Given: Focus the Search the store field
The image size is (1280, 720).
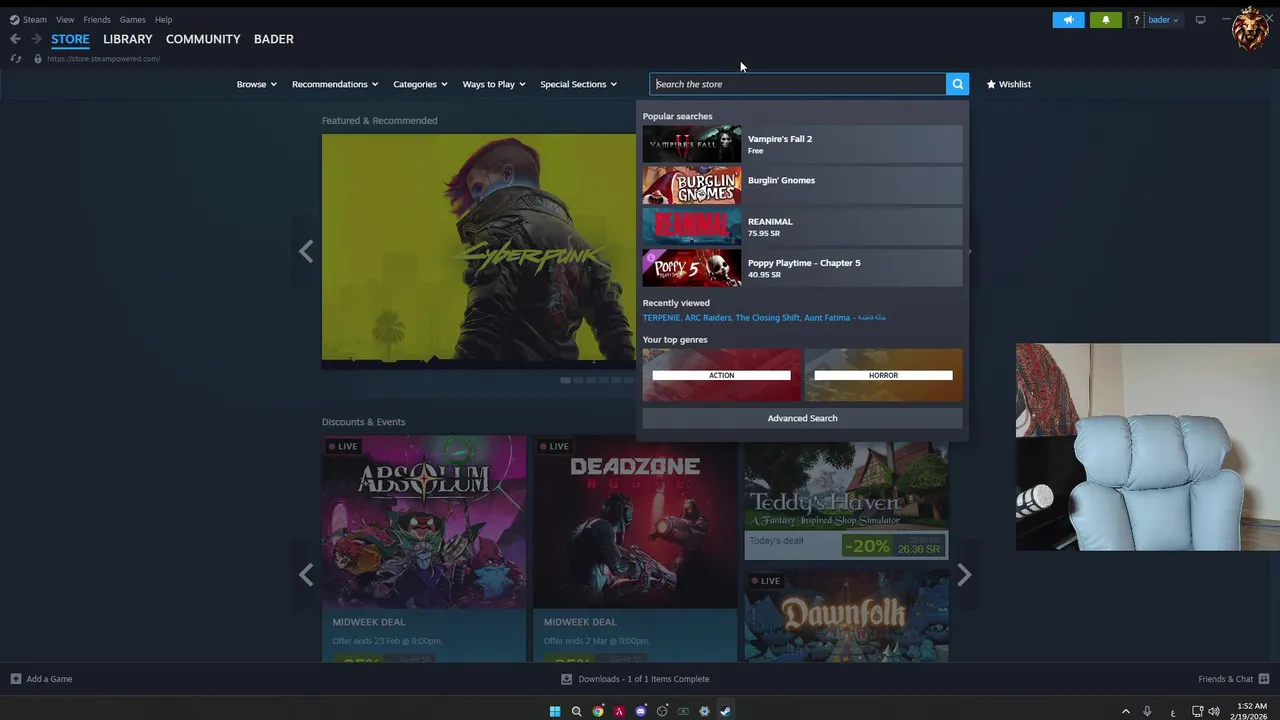Looking at the screenshot, I should (x=798, y=84).
